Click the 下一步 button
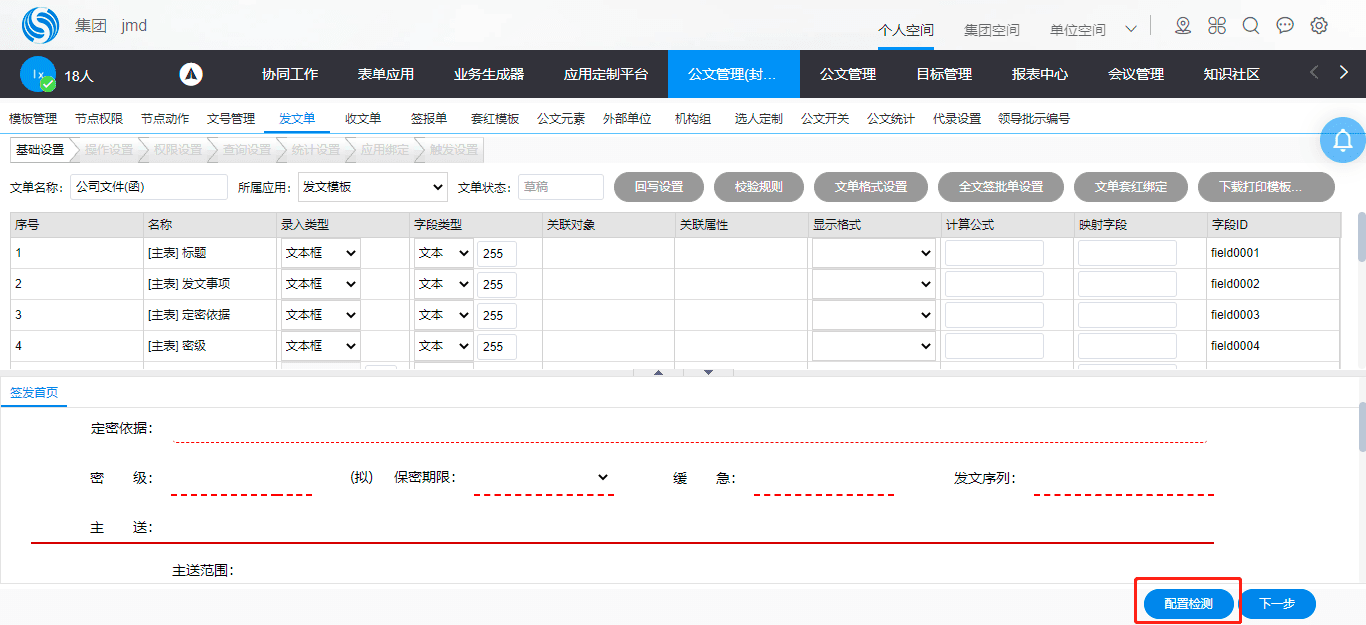The width and height of the screenshot is (1366, 625). [1277, 604]
